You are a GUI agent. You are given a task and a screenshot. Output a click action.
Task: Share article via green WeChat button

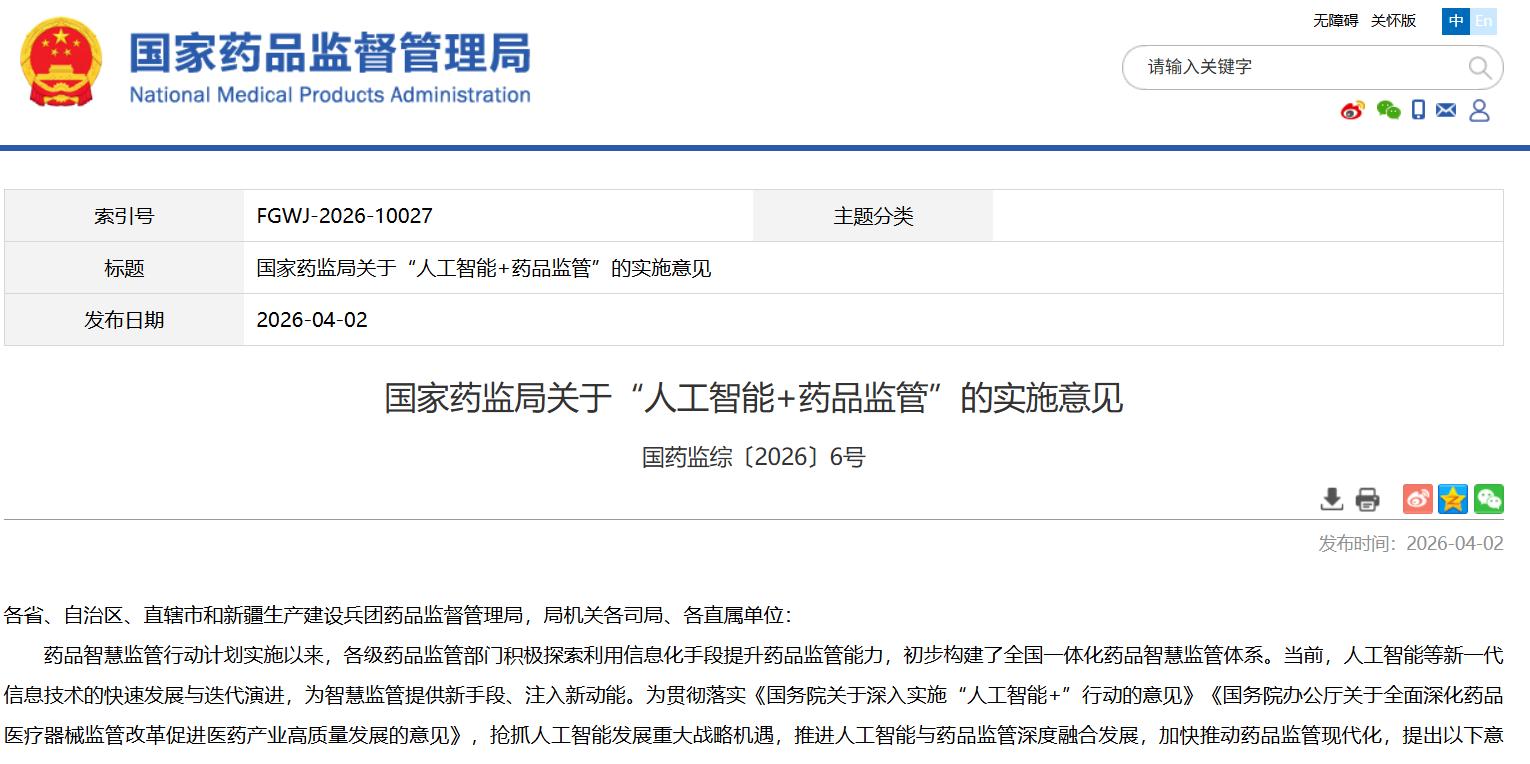[1488, 499]
